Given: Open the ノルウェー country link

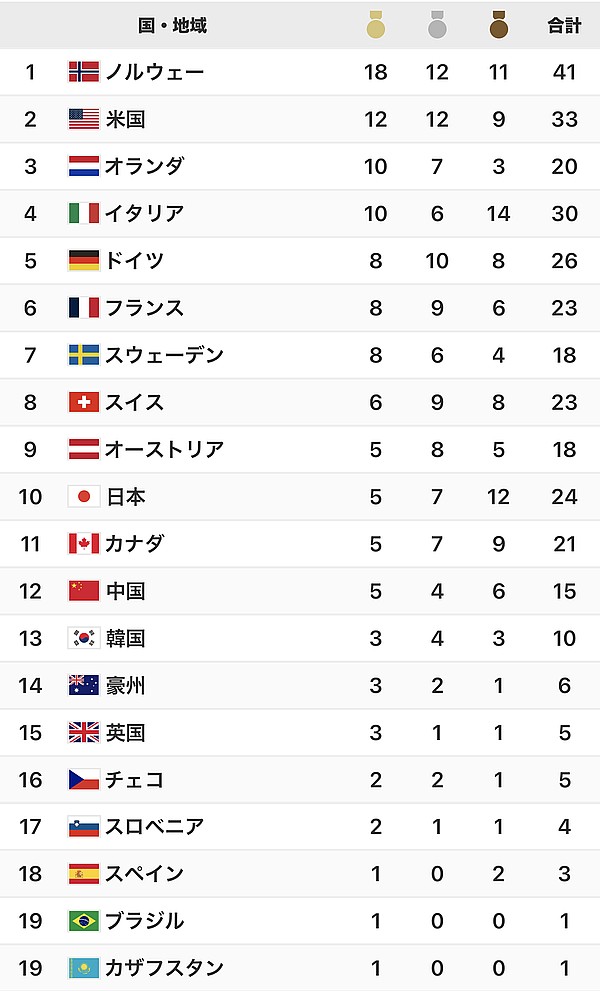Looking at the screenshot, I should tap(155, 72).
